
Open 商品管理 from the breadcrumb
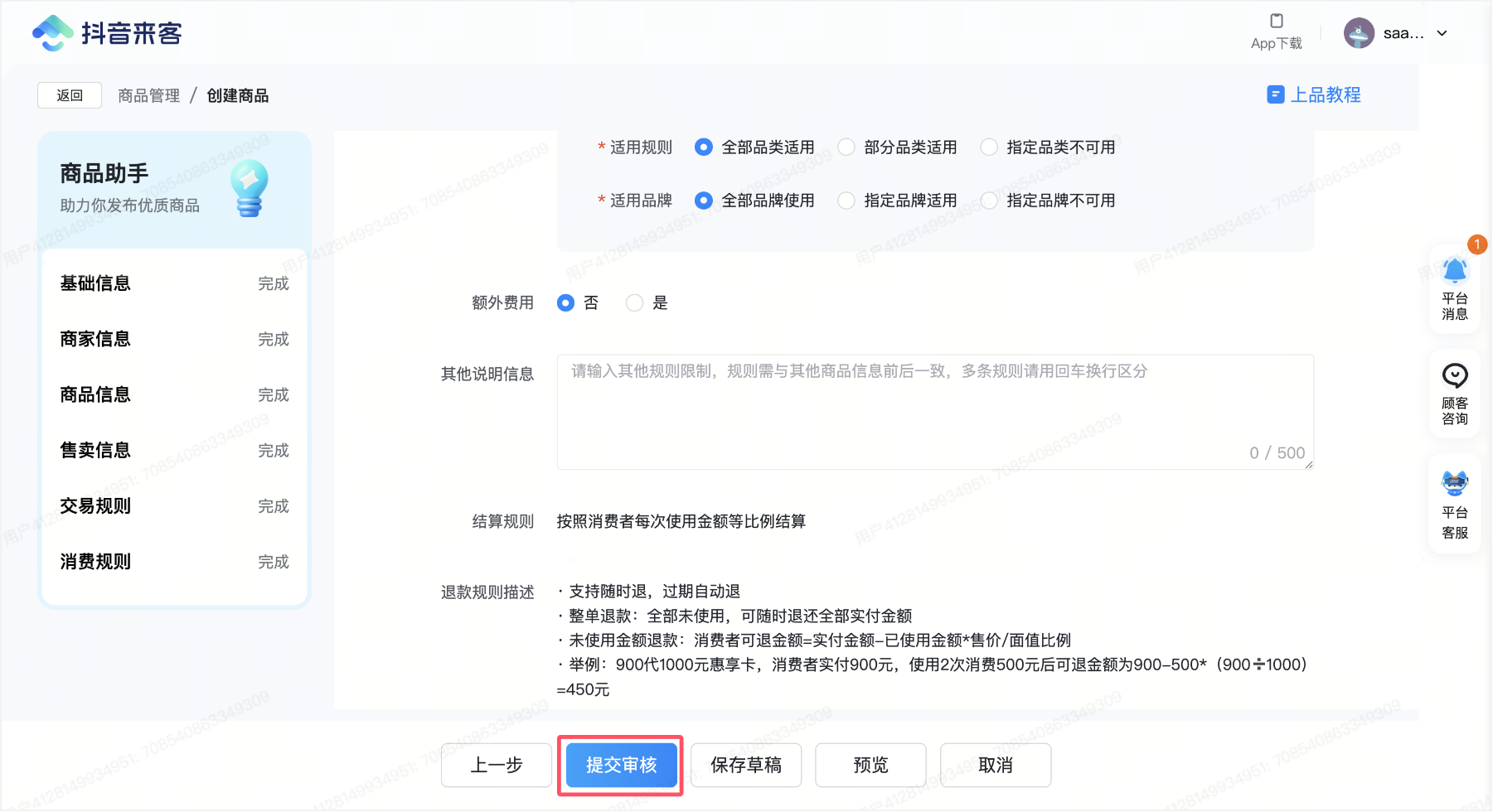[148, 95]
